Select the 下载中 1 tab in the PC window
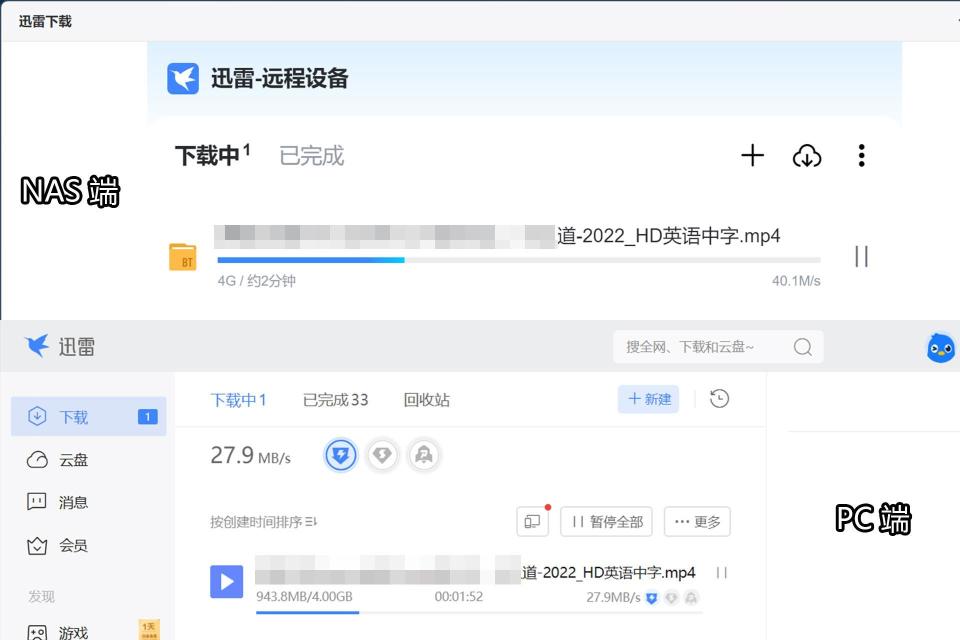Screen dimensions: 960x640 pyautogui.click(x=238, y=400)
